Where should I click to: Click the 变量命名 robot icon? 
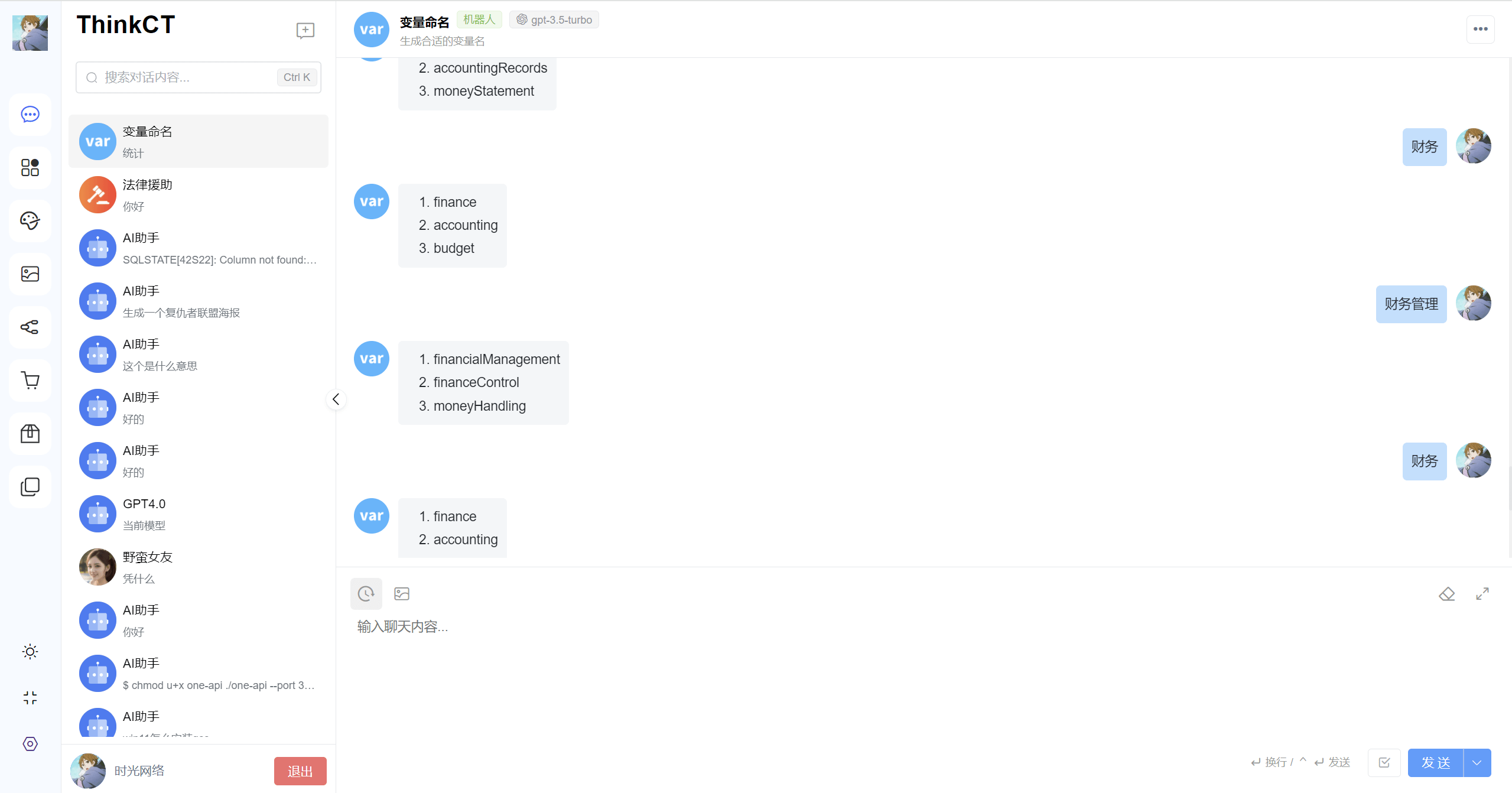pos(96,140)
